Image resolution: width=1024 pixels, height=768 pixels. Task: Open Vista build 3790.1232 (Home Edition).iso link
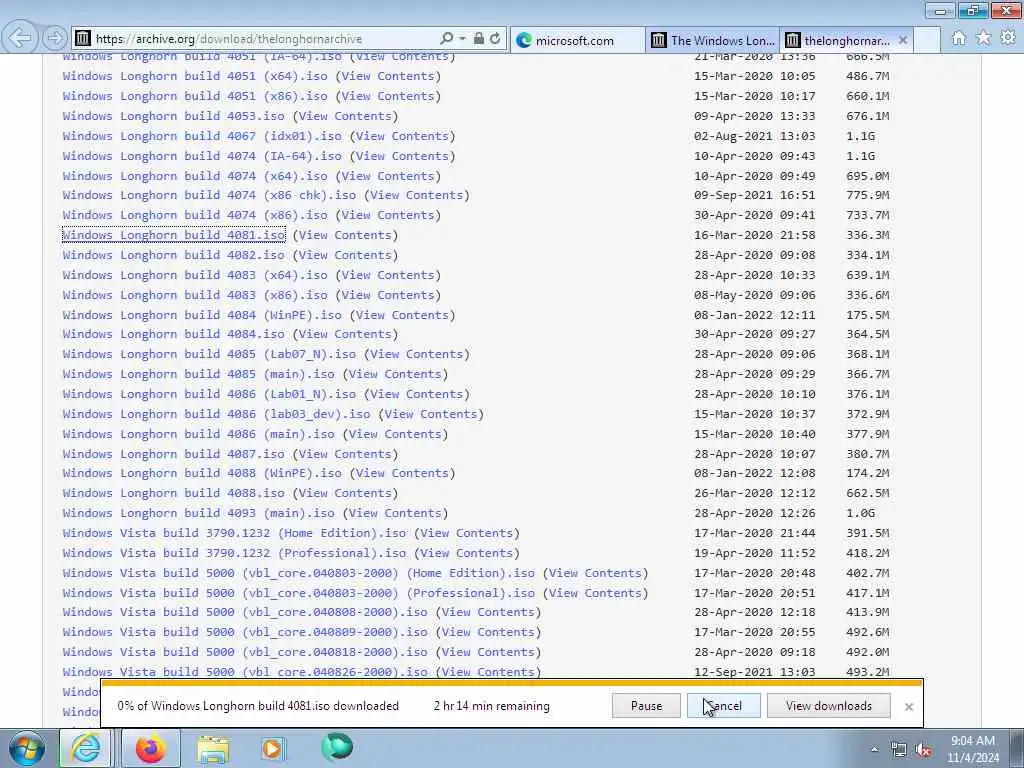click(x=234, y=534)
